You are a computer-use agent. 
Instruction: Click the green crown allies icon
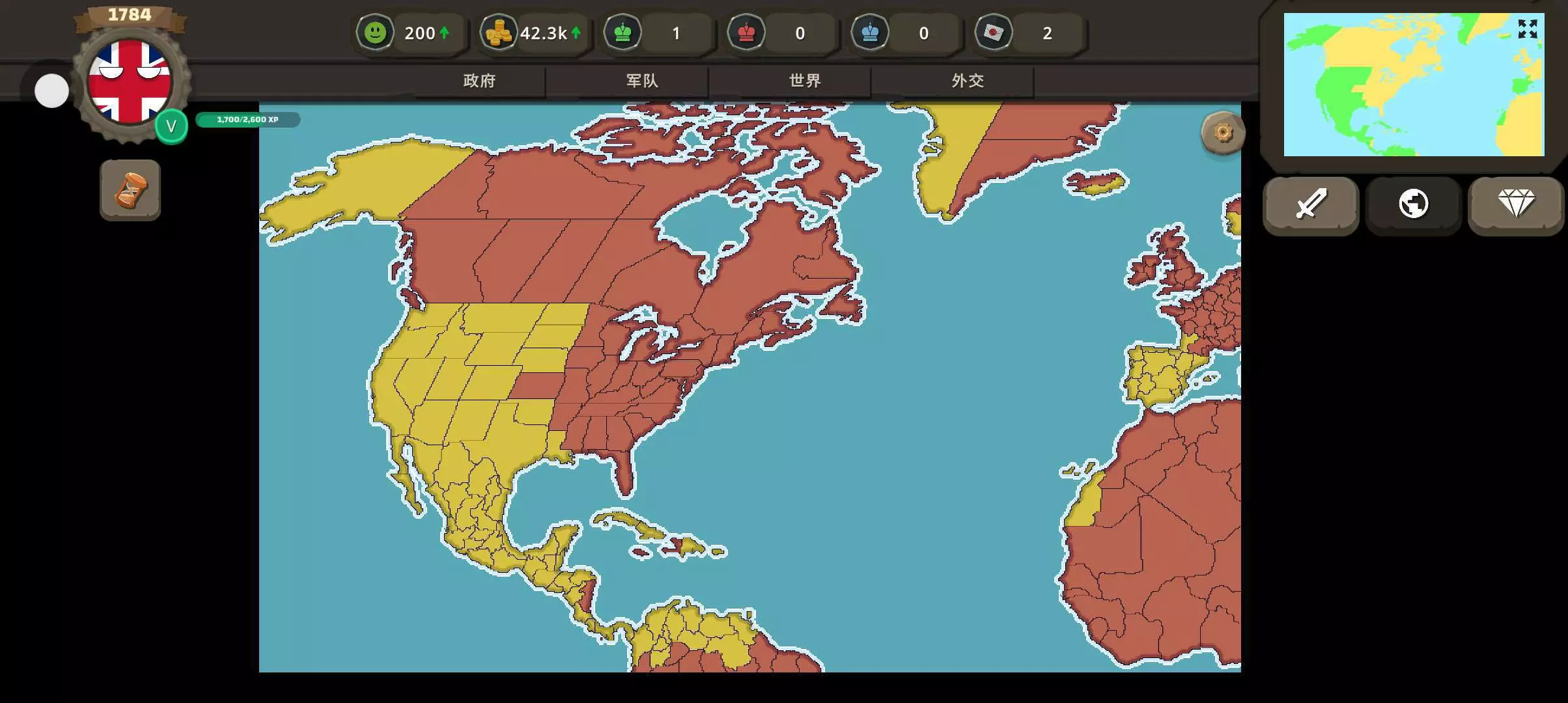pos(623,33)
